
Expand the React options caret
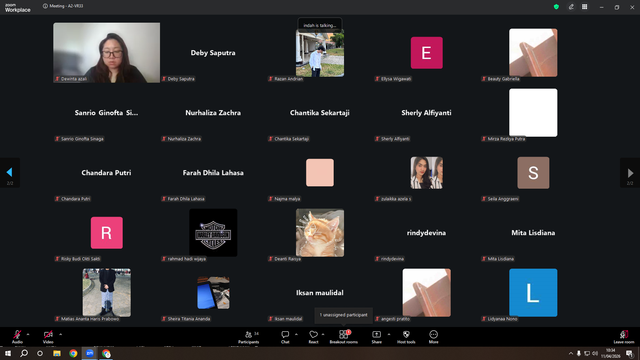[x=323, y=334]
